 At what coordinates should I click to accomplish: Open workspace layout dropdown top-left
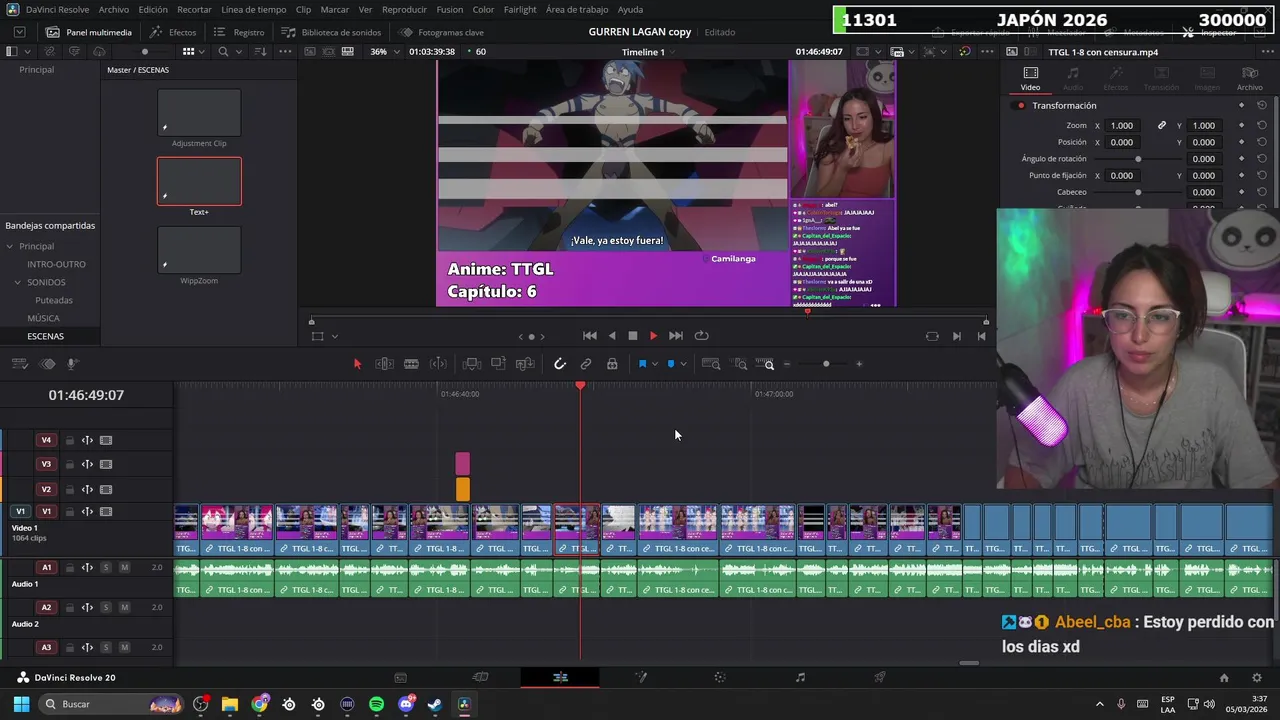tap(19, 32)
